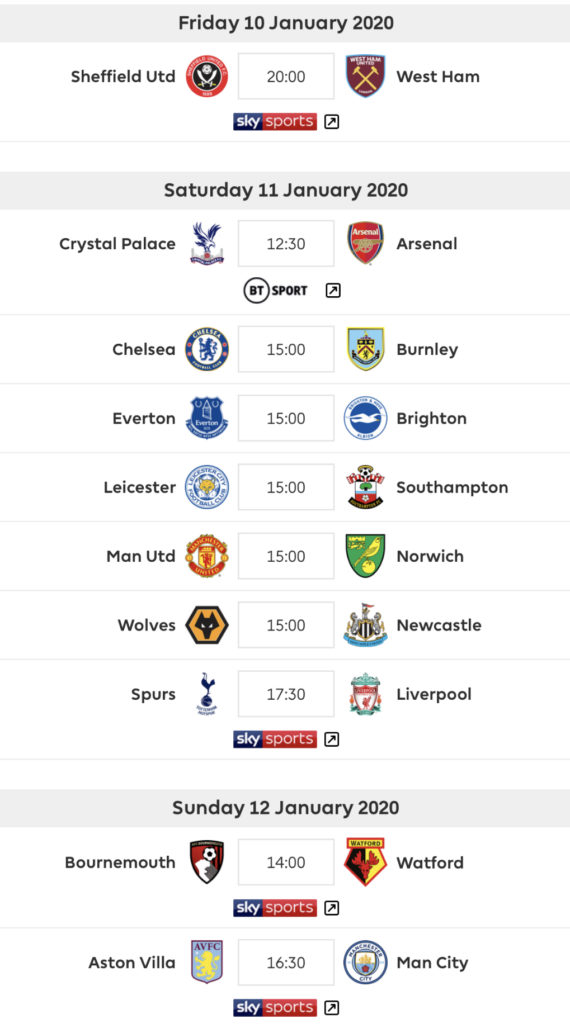Click the Spurs cockerel crest
This screenshot has height=1024, width=570.
pos(207,694)
